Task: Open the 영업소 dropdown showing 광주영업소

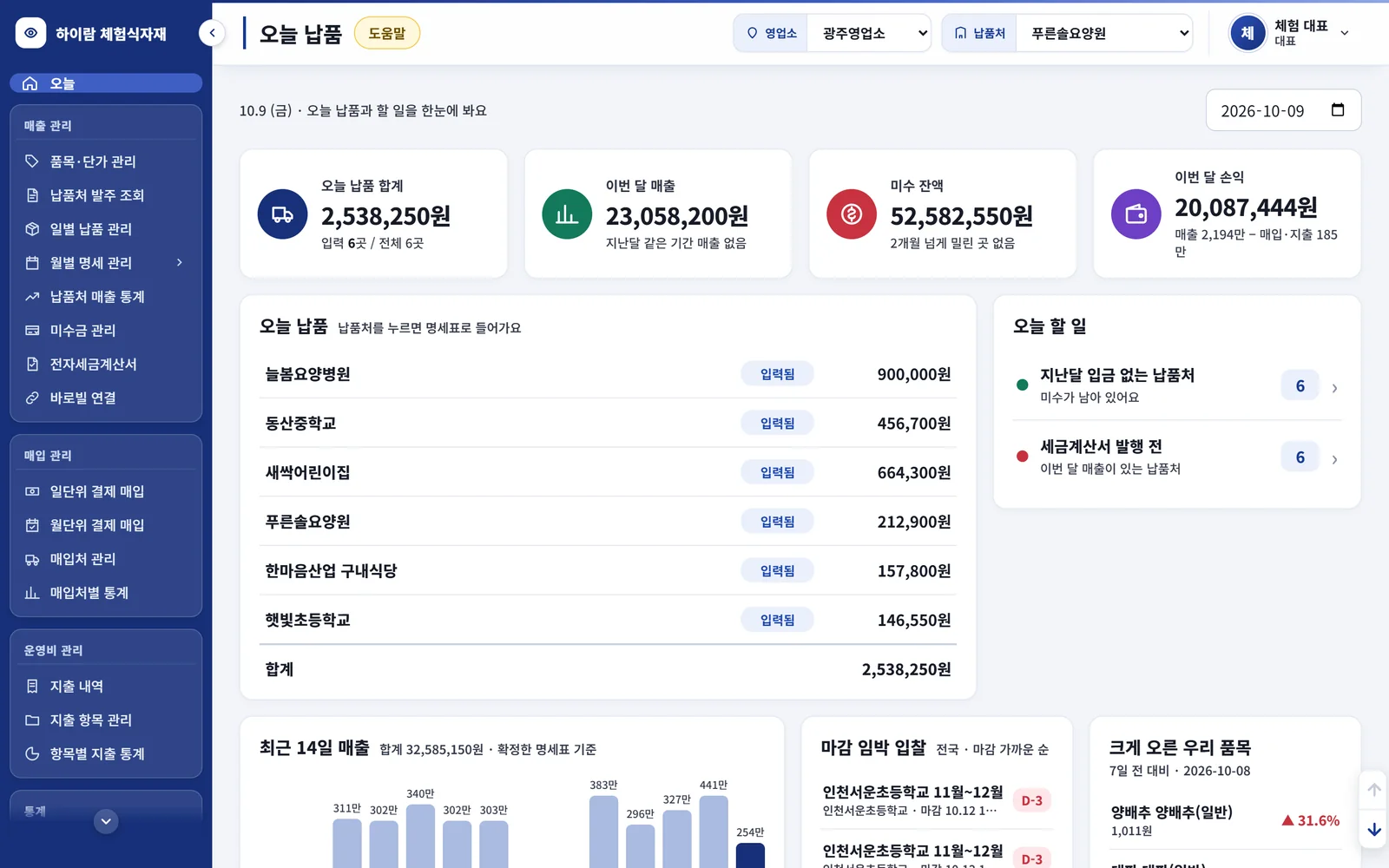Action: pos(869,33)
